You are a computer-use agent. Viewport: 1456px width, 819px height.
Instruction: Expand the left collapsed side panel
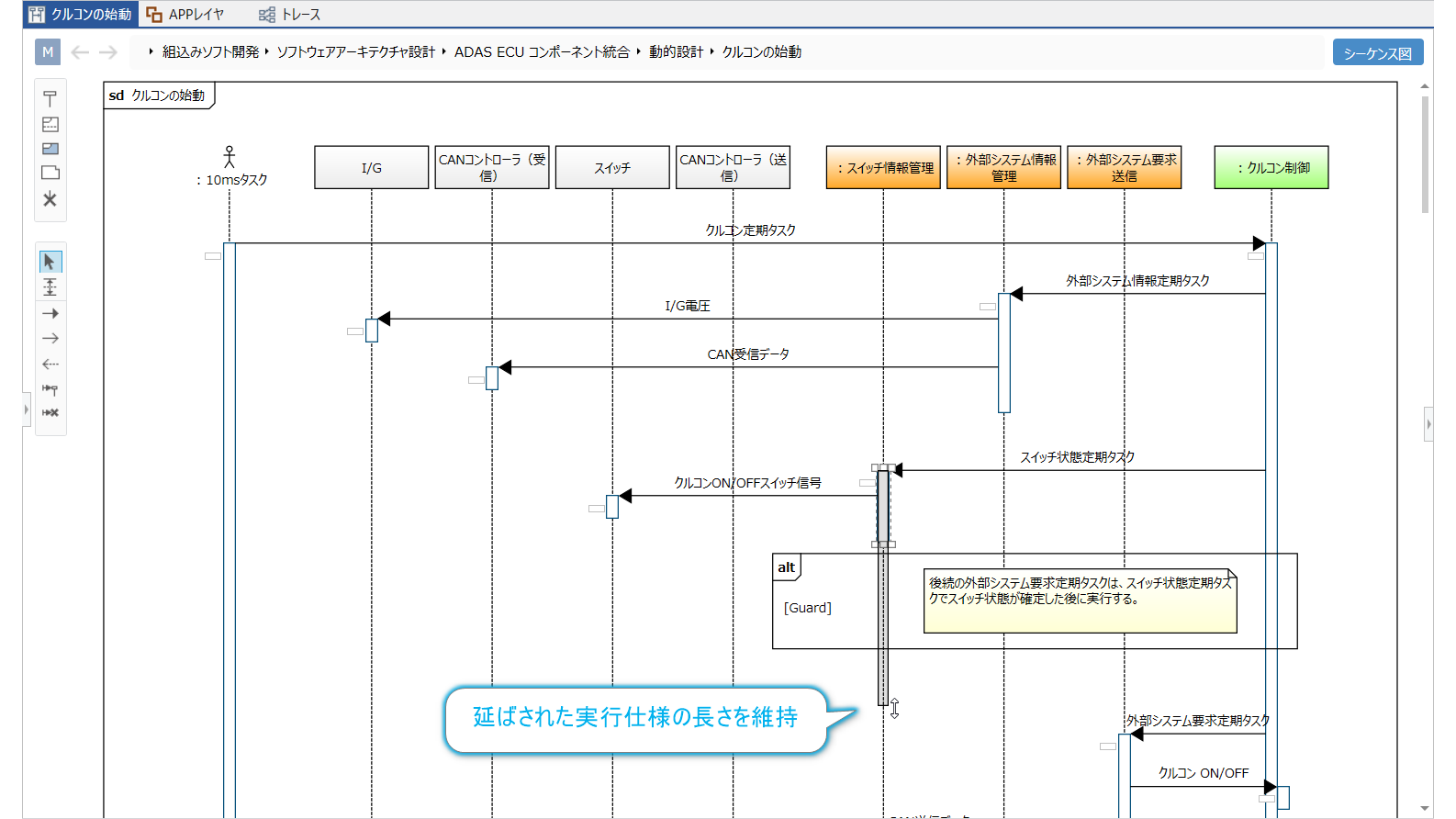coord(27,409)
